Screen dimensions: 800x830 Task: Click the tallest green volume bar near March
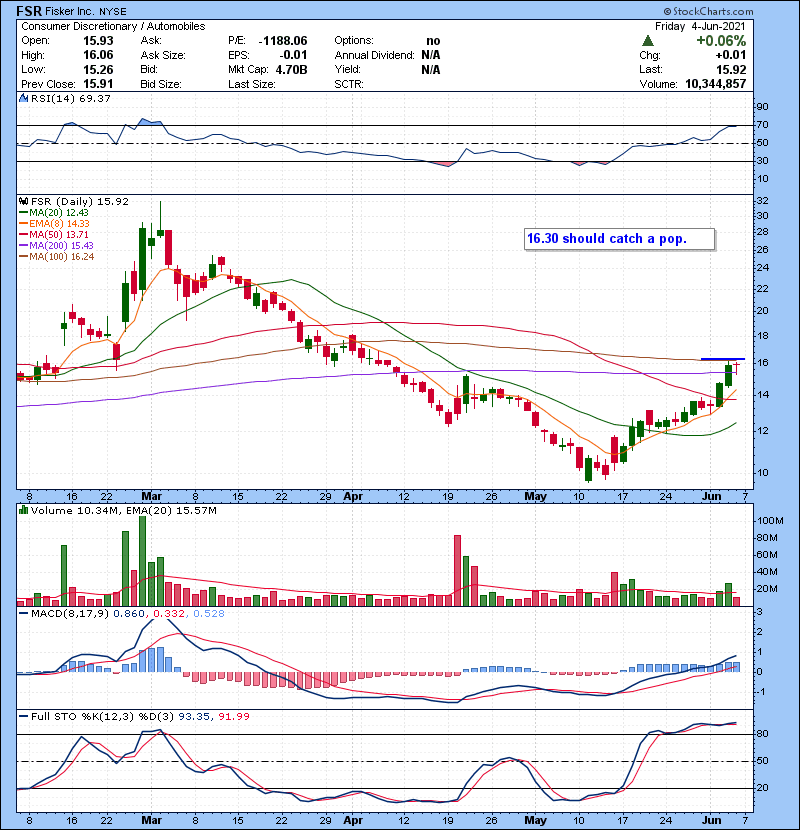click(x=142, y=561)
